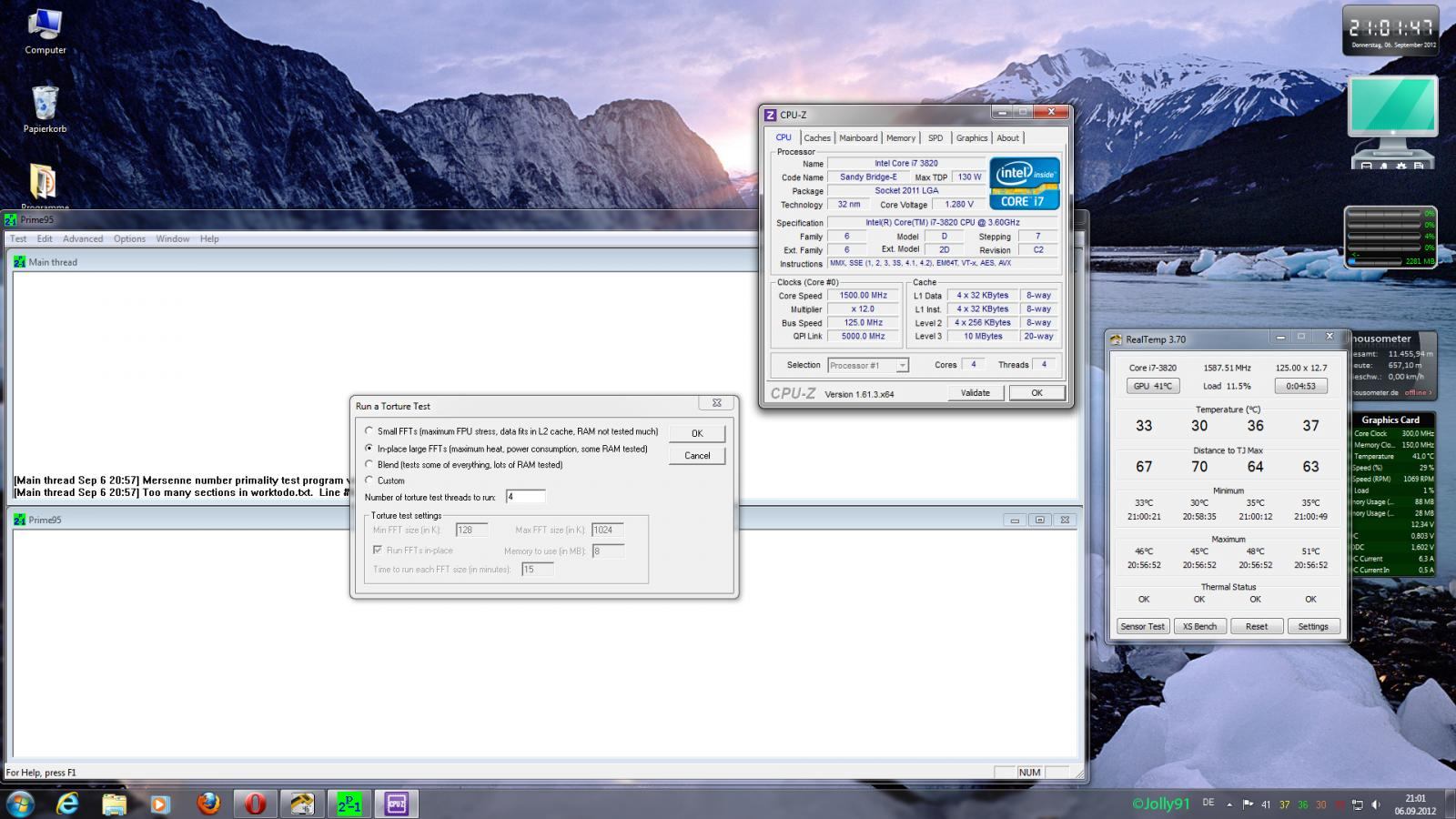The width and height of the screenshot is (1456, 819).
Task: Open the Programme folder icon on desktop
Action: pos(44,185)
